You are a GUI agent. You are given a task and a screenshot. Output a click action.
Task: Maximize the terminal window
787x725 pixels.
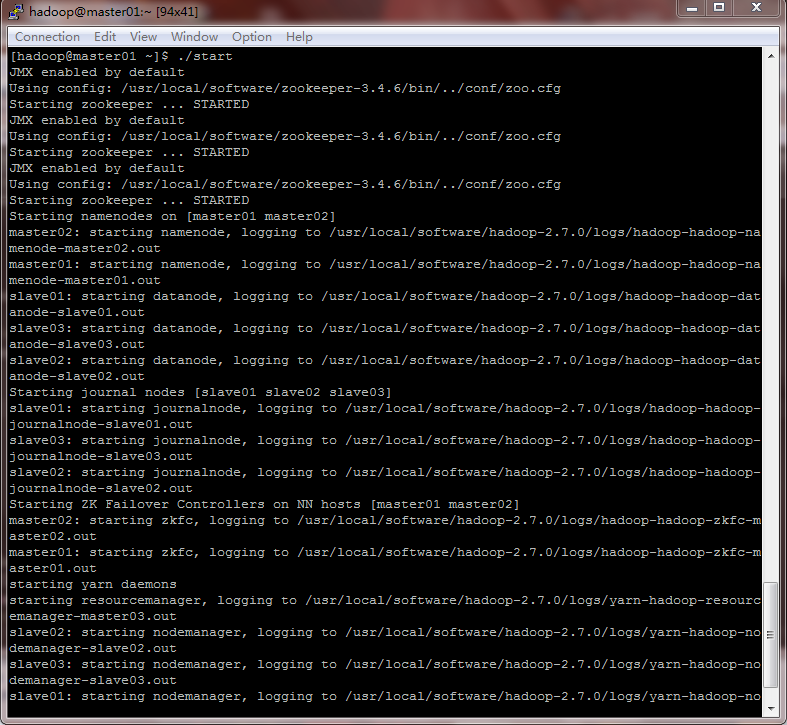coord(719,8)
